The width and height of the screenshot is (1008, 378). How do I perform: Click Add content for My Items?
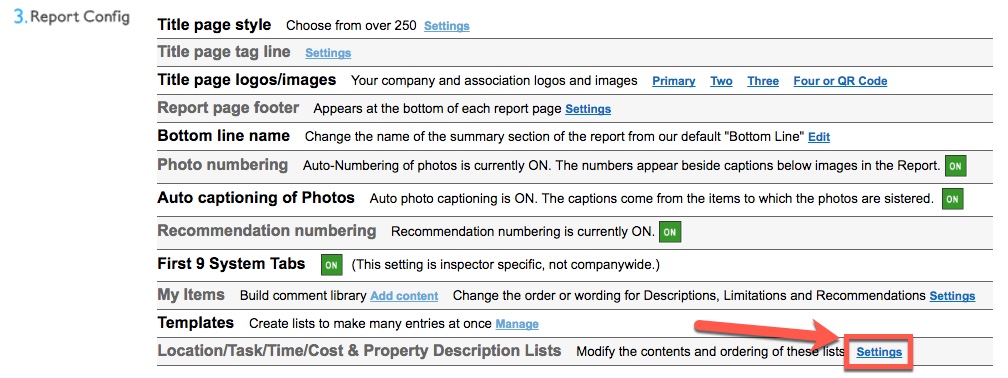click(404, 296)
